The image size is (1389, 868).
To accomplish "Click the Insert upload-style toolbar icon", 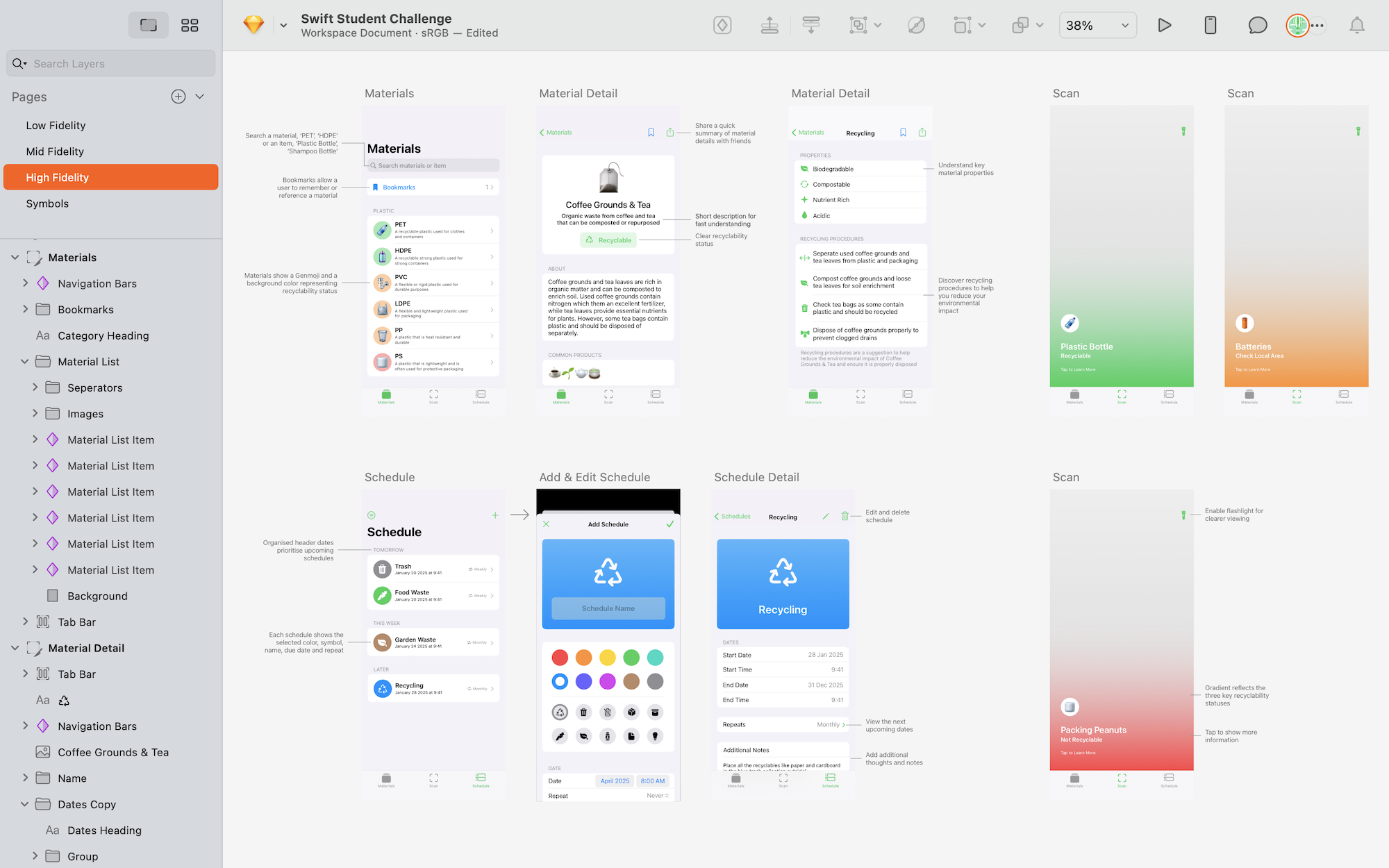I will coord(770,26).
